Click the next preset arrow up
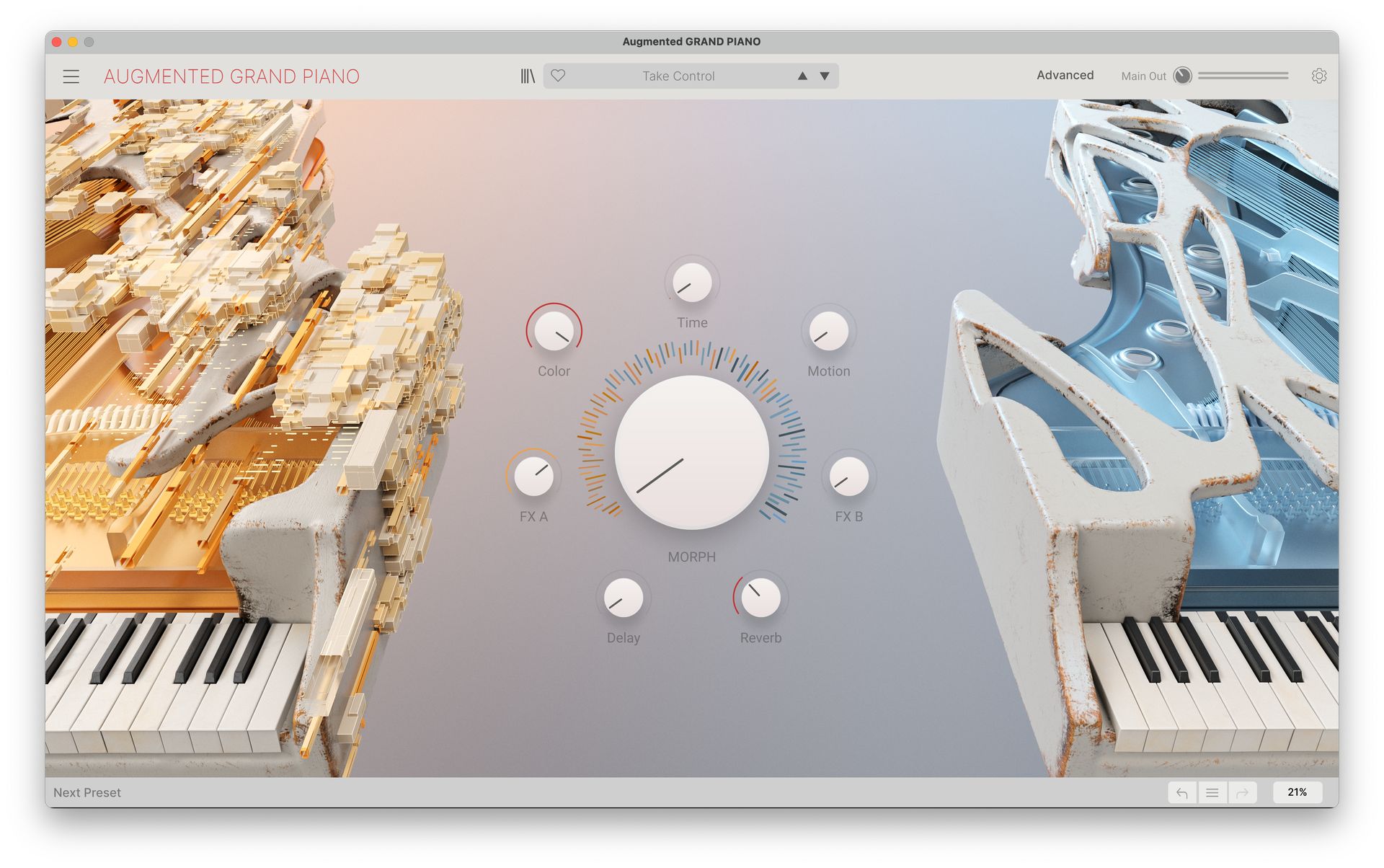1384x868 pixels. pos(801,75)
